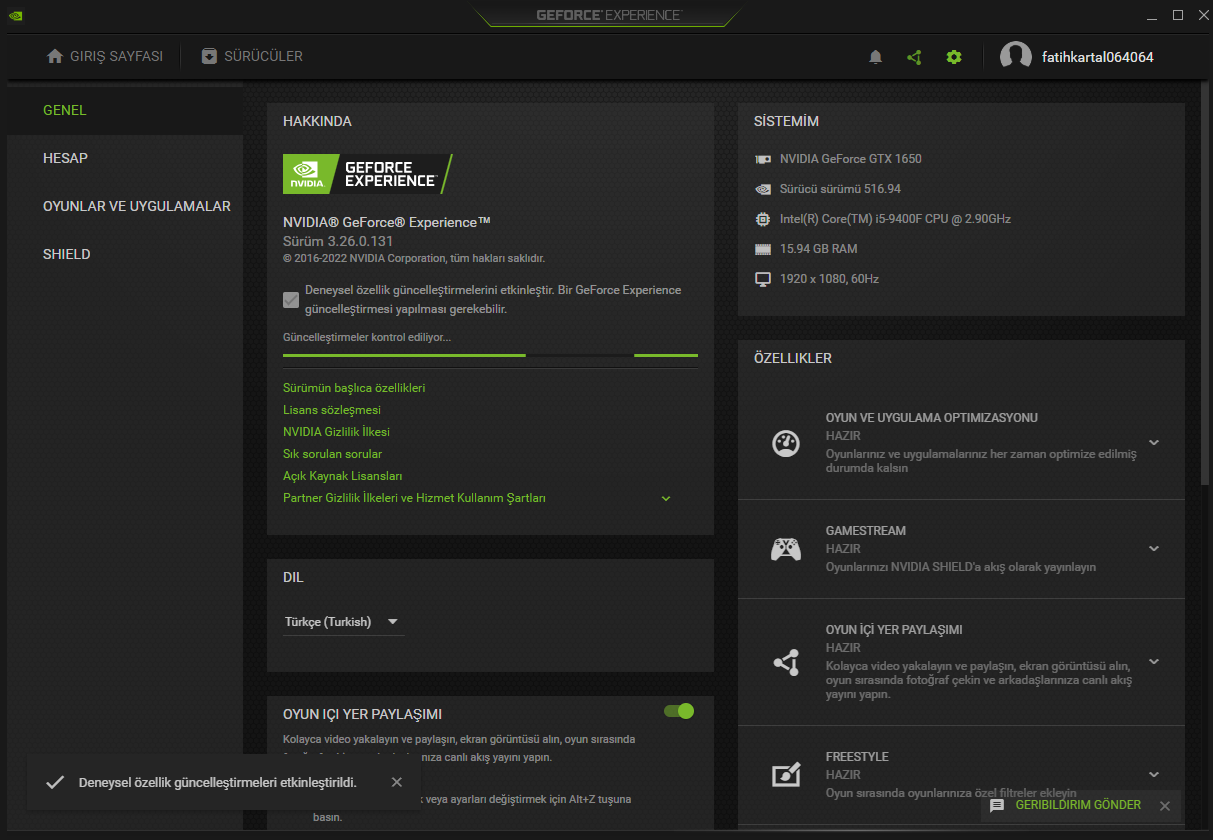
Task: Click username fatihkartal064064
Action: click(1097, 57)
